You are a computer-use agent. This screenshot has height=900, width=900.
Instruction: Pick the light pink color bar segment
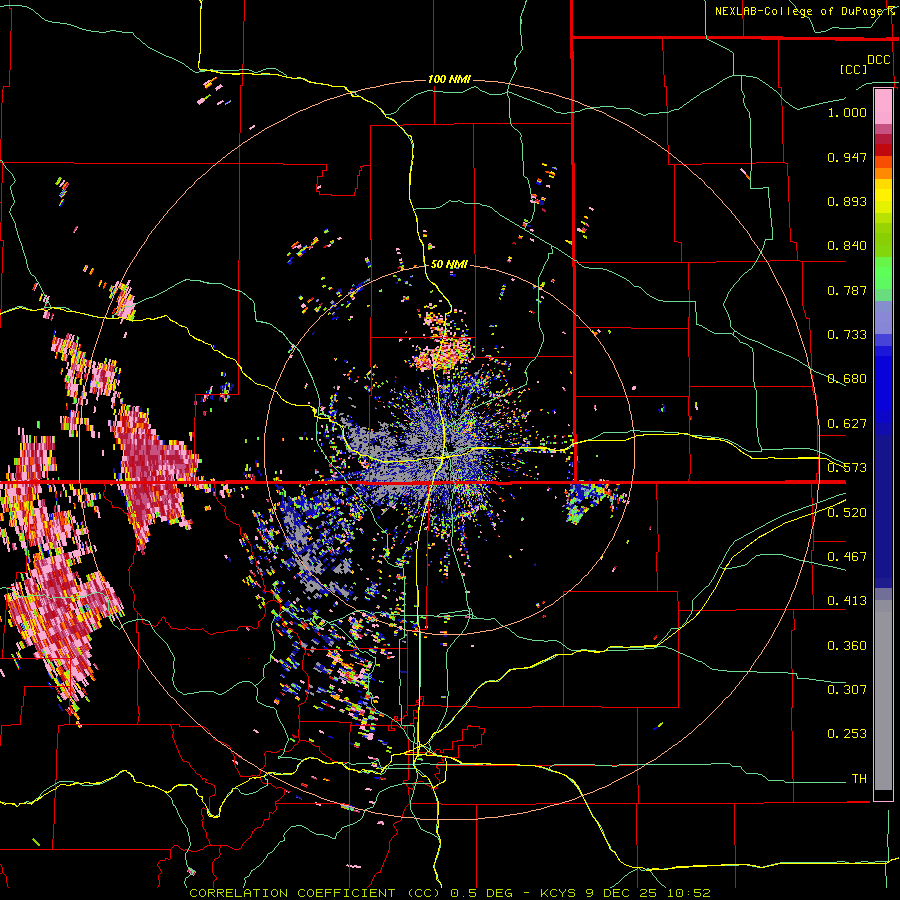(x=883, y=106)
